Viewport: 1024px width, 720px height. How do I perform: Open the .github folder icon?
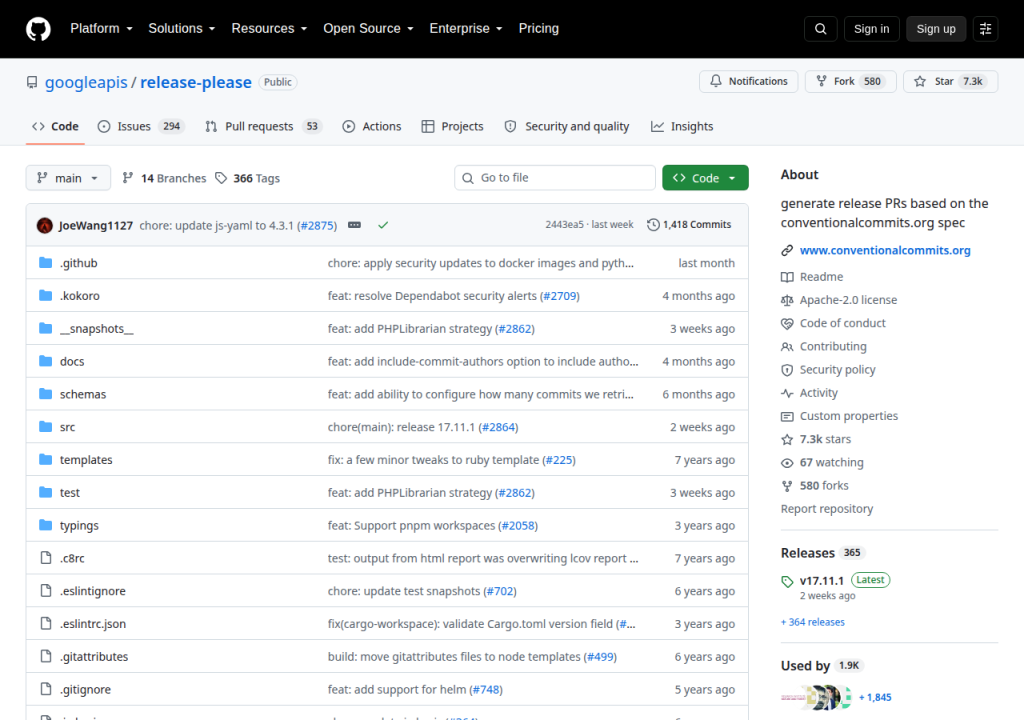45,263
